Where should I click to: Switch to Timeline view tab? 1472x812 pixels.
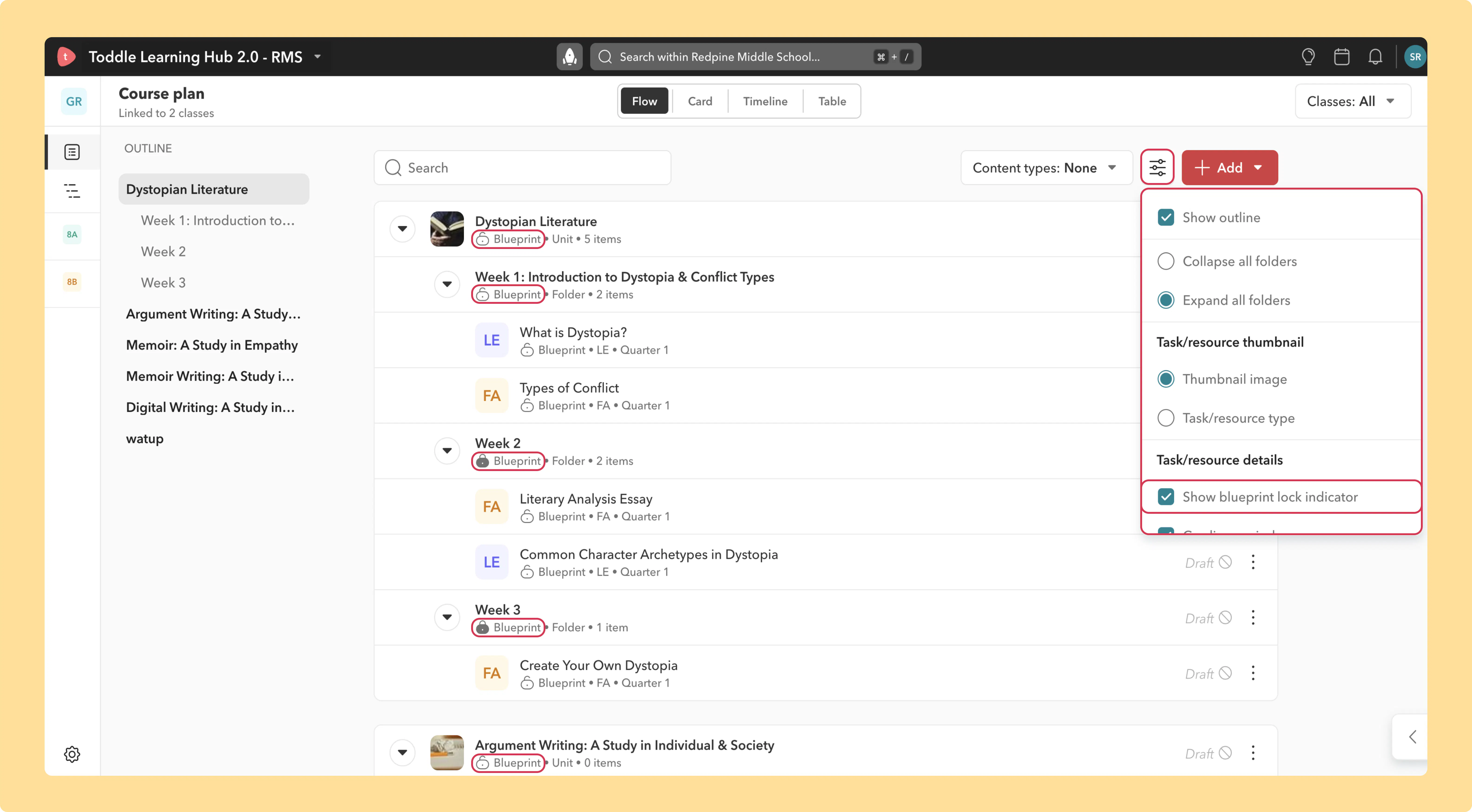point(765,101)
